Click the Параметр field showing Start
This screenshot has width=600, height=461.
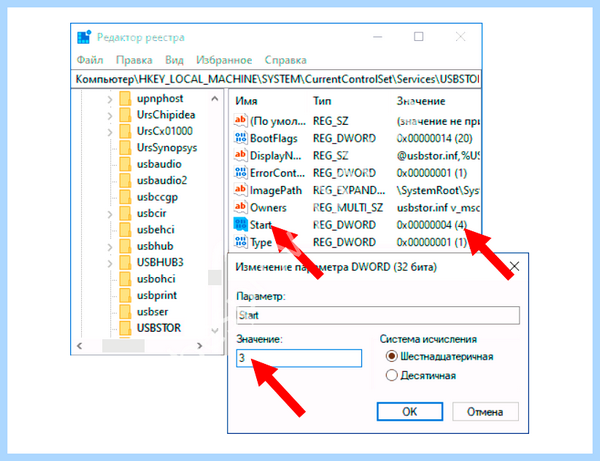click(x=378, y=315)
